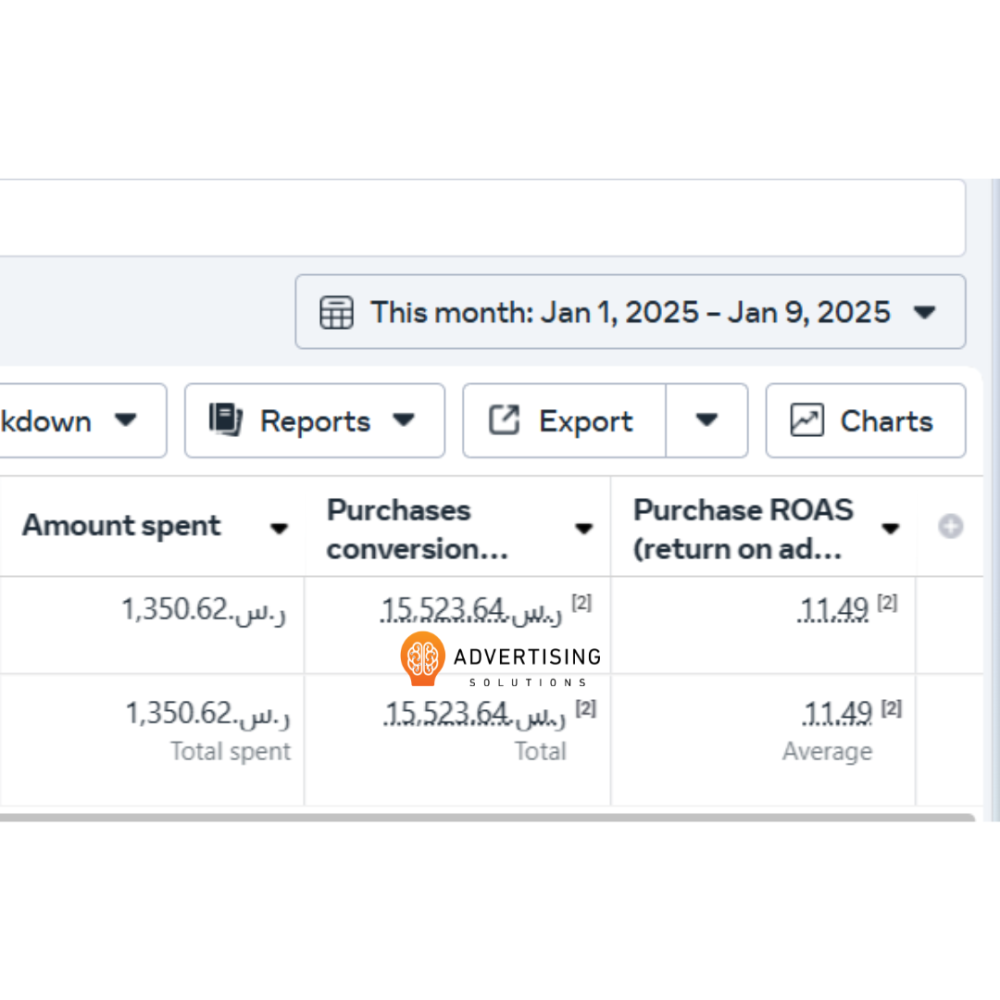This screenshot has width=1000, height=1000.
Task: Open the Export split-button dropdown arrow
Action: tap(707, 421)
